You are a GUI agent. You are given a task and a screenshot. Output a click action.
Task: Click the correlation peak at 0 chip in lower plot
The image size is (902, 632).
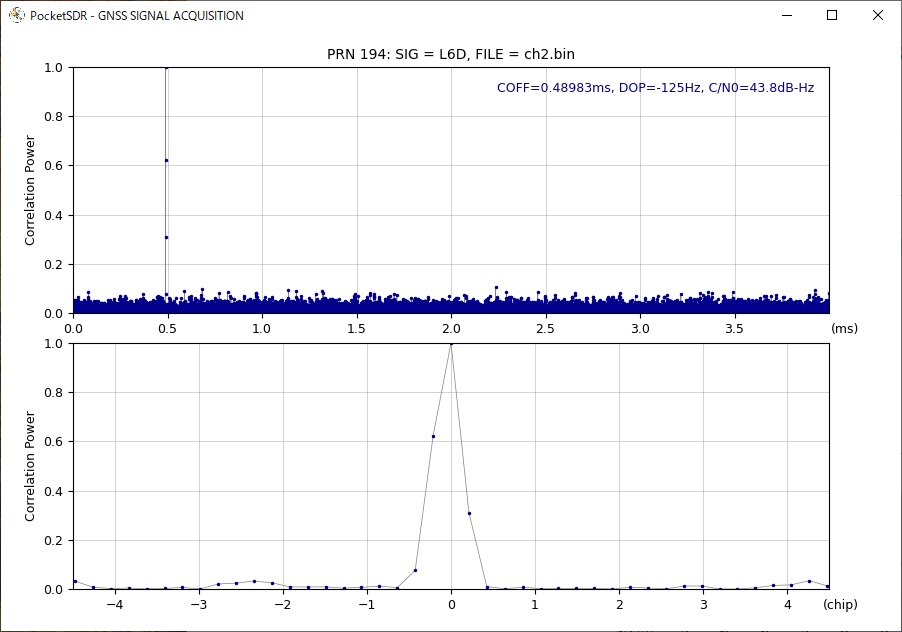(x=451, y=344)
